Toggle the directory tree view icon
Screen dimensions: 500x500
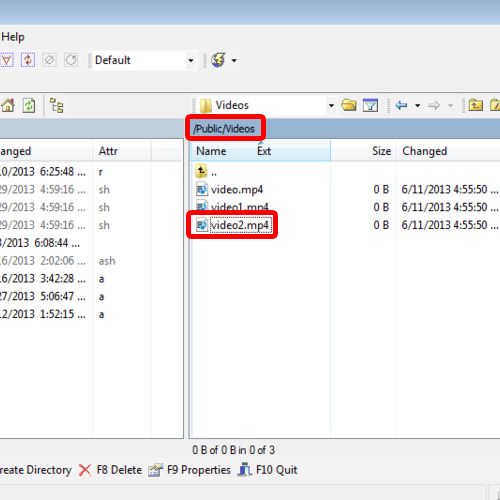coord(57,106)
